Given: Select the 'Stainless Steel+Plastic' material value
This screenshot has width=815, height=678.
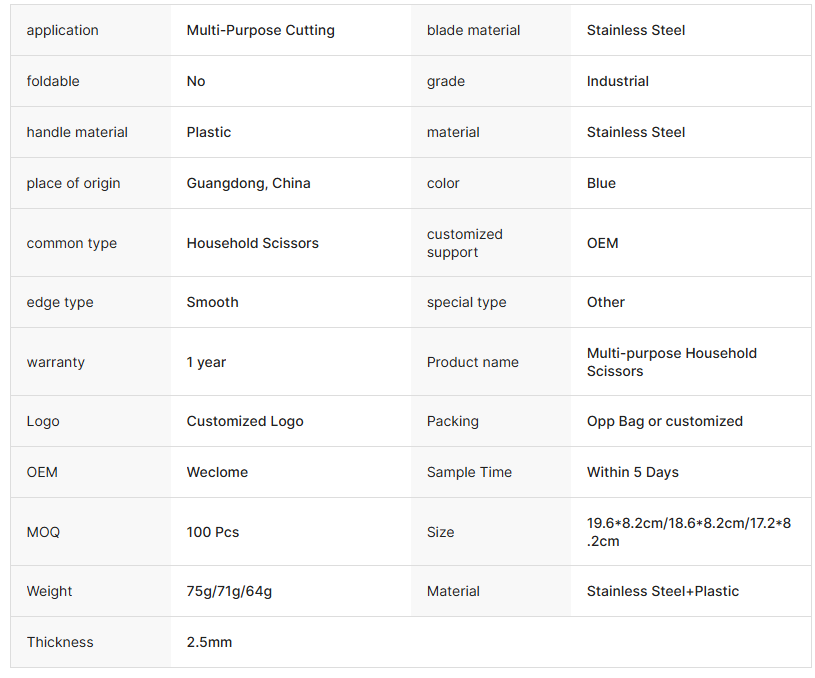Looking at the screenshot, I should pyautogui.click(x=662, y=591).
